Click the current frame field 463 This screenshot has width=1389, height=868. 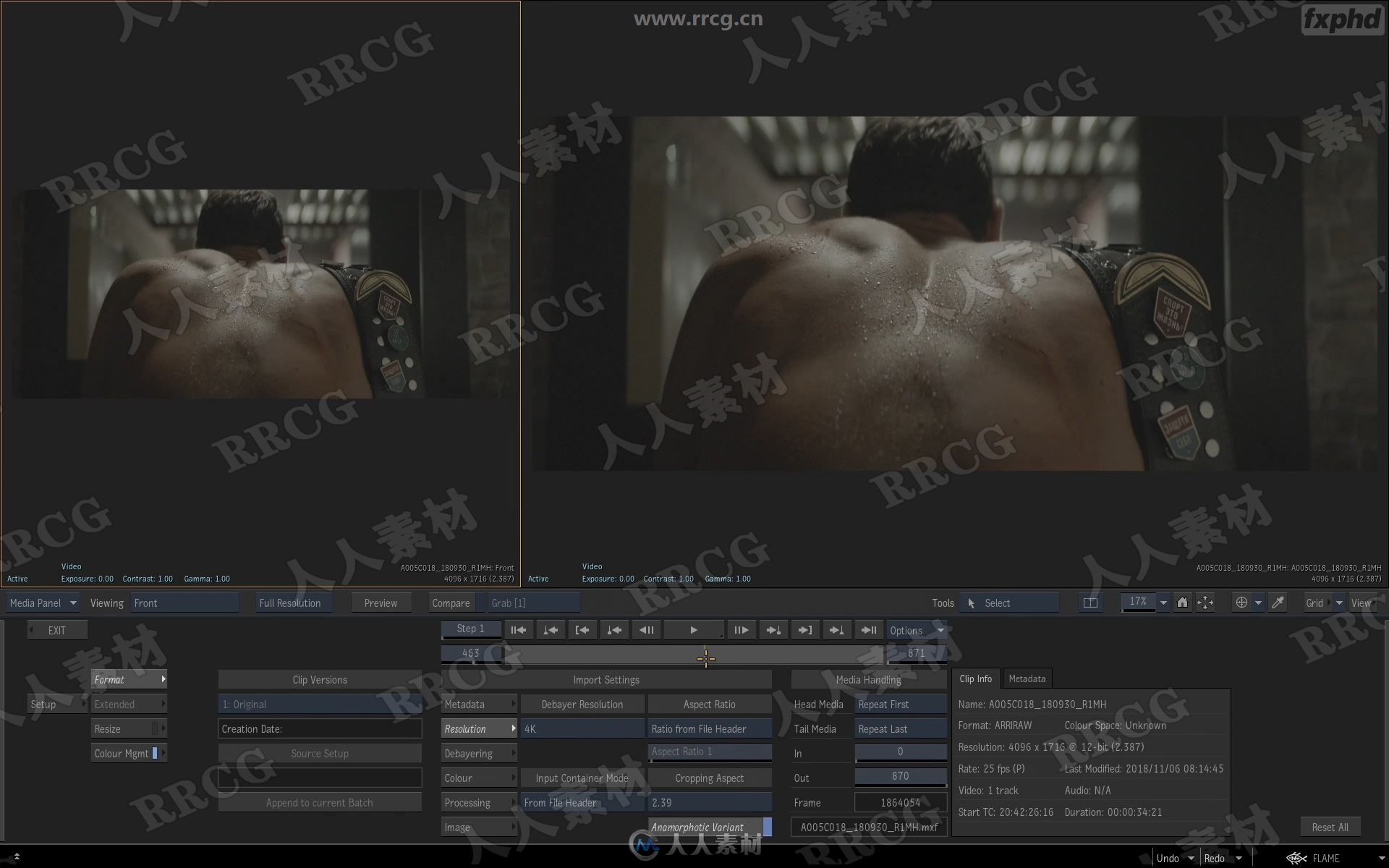point(471,653)
